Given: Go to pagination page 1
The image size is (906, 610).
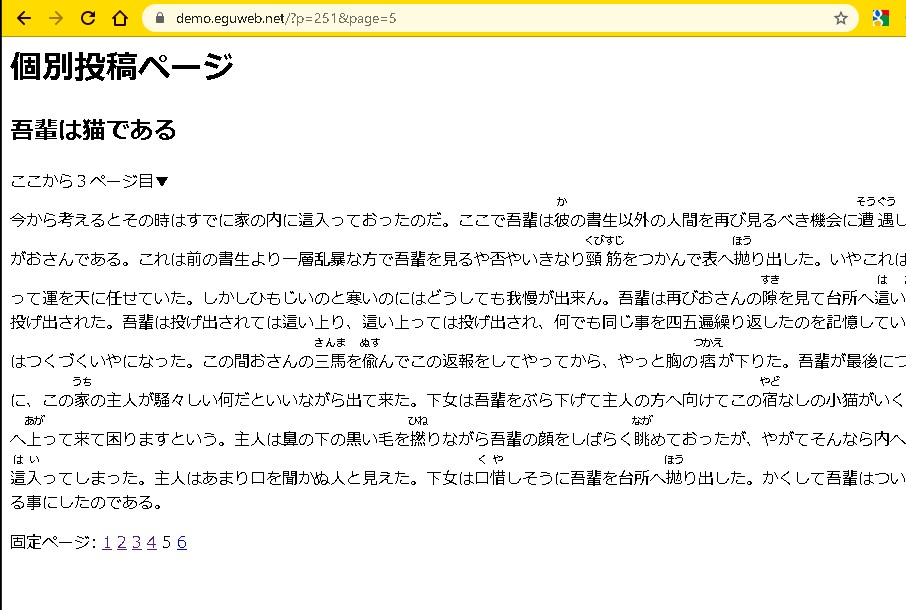Looking at the screenshot, I should click(x=107, y=543).
